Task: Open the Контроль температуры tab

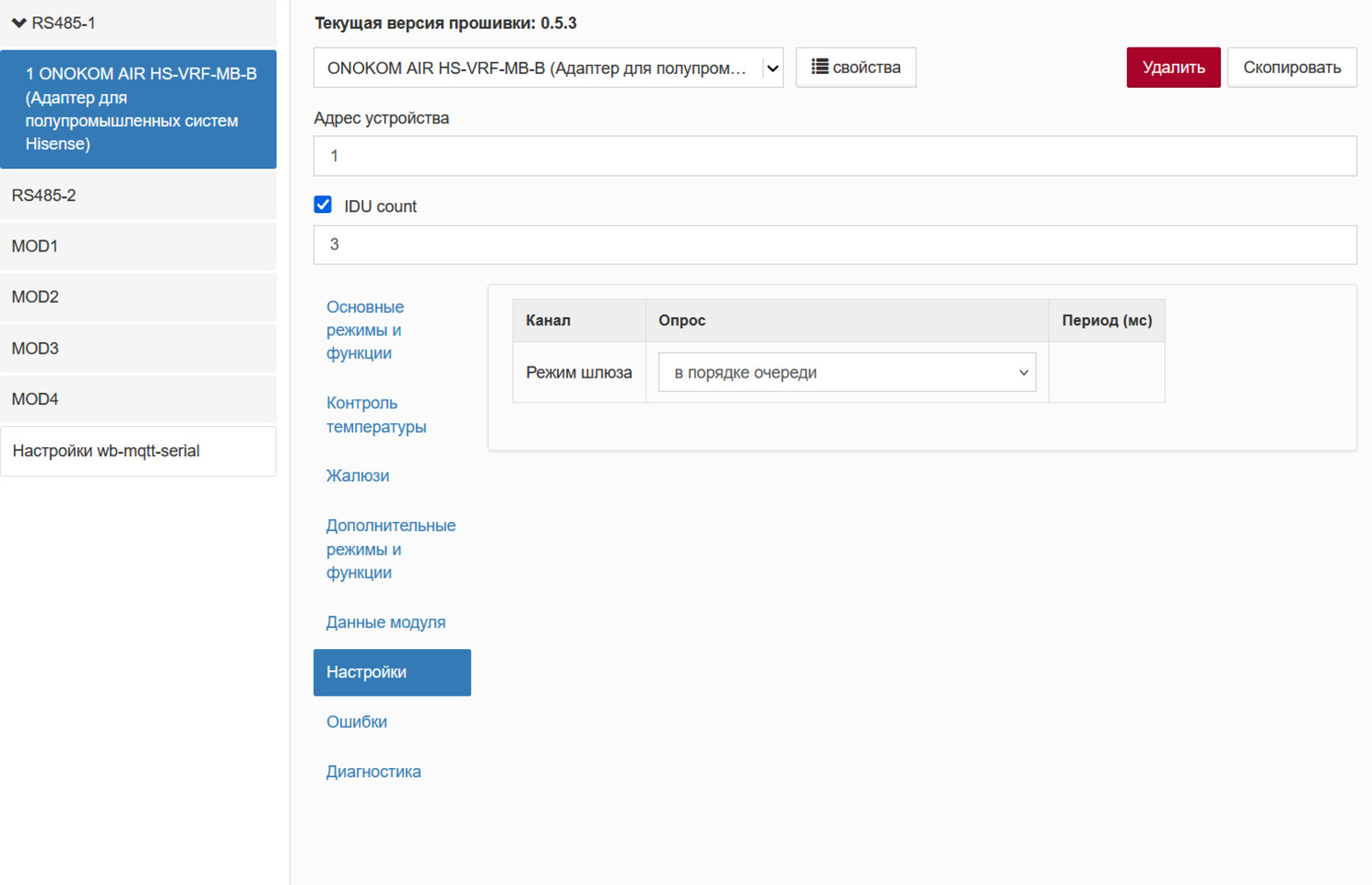Action: point(376,415)
